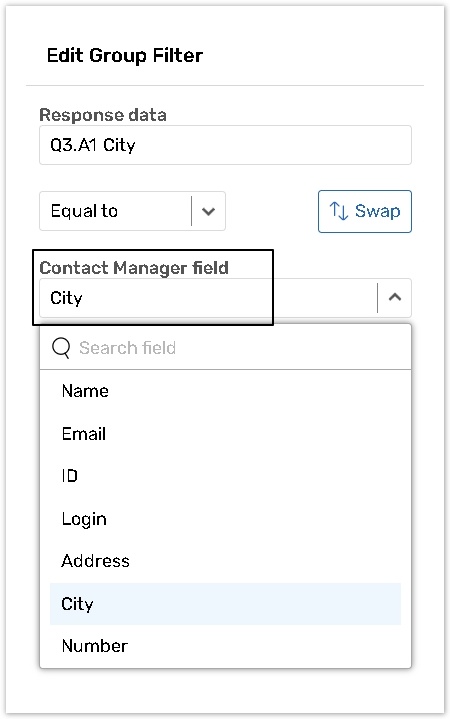
Task: Pick Address in the dropdown list
Action: 225,561
